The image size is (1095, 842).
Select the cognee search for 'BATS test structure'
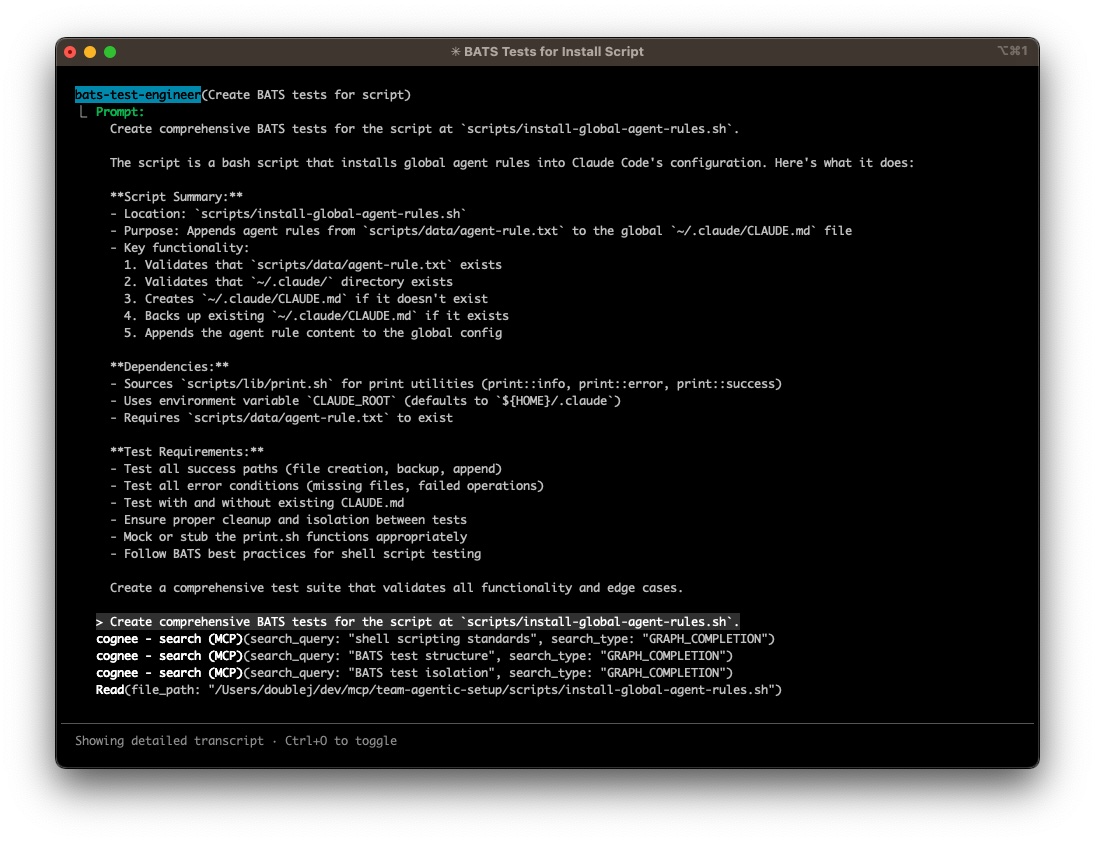414,656
